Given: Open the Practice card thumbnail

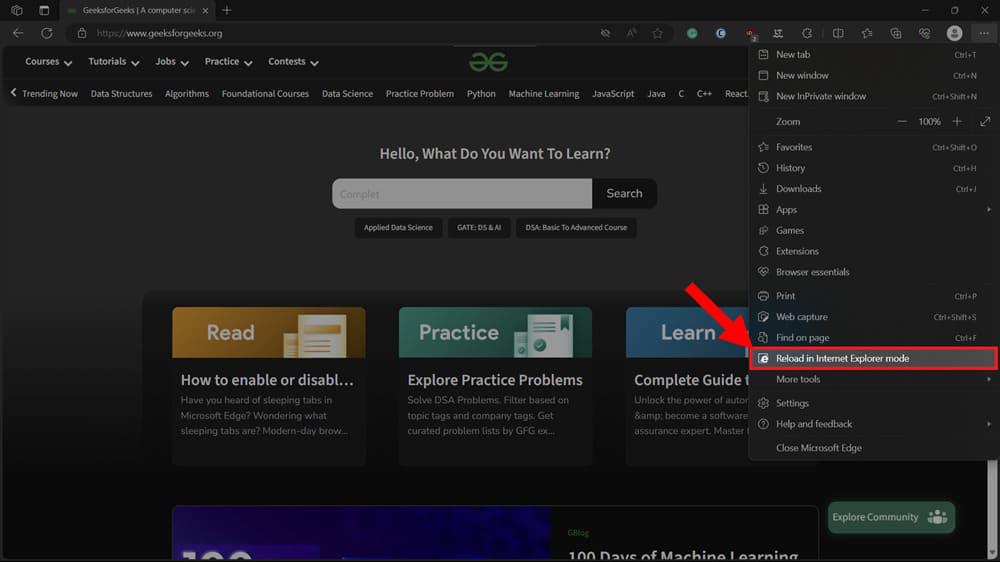Looking at the screenshot, I should [x=495, y=332].
